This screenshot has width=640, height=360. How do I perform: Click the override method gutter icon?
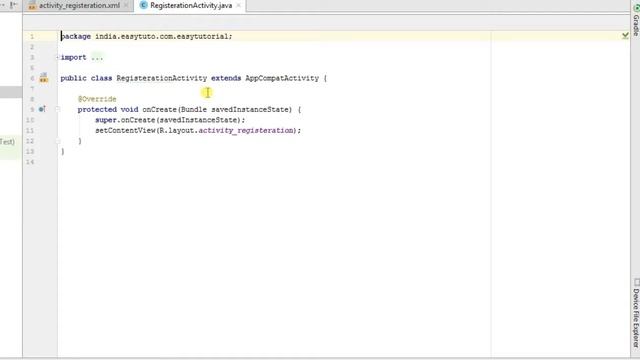(42, 109)
